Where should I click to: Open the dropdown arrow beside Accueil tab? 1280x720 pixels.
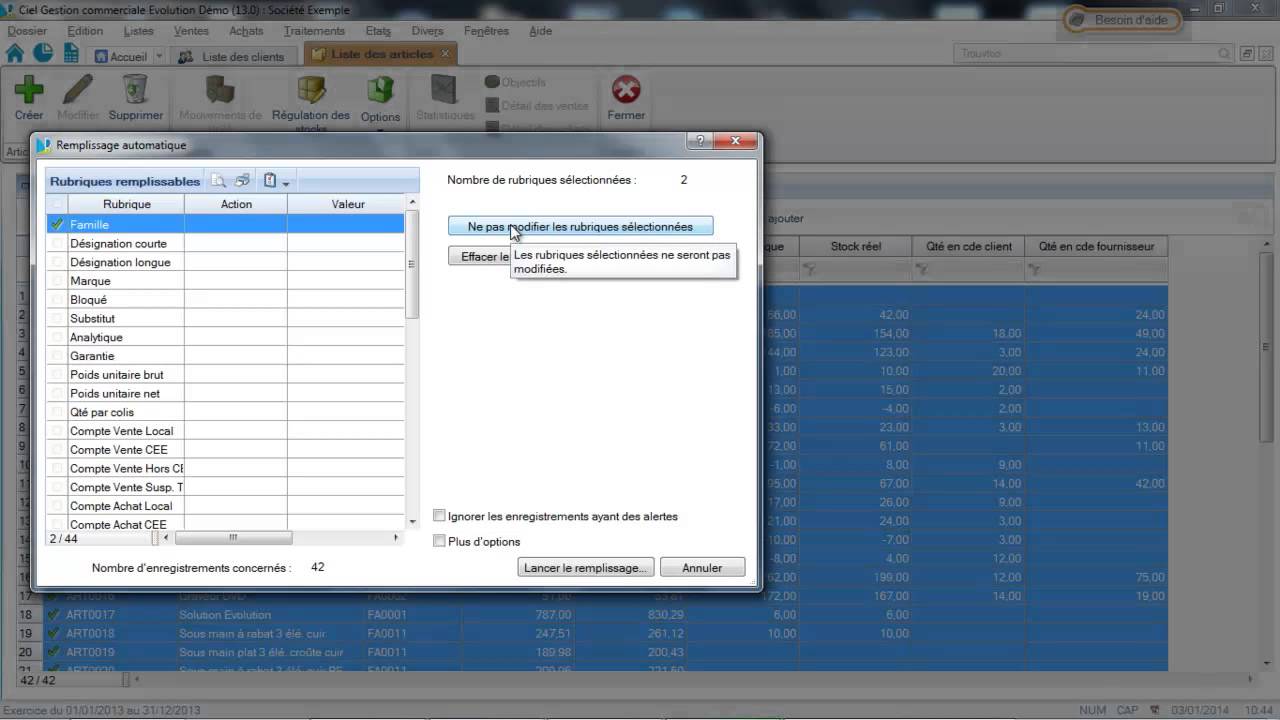tap(160, 57)
